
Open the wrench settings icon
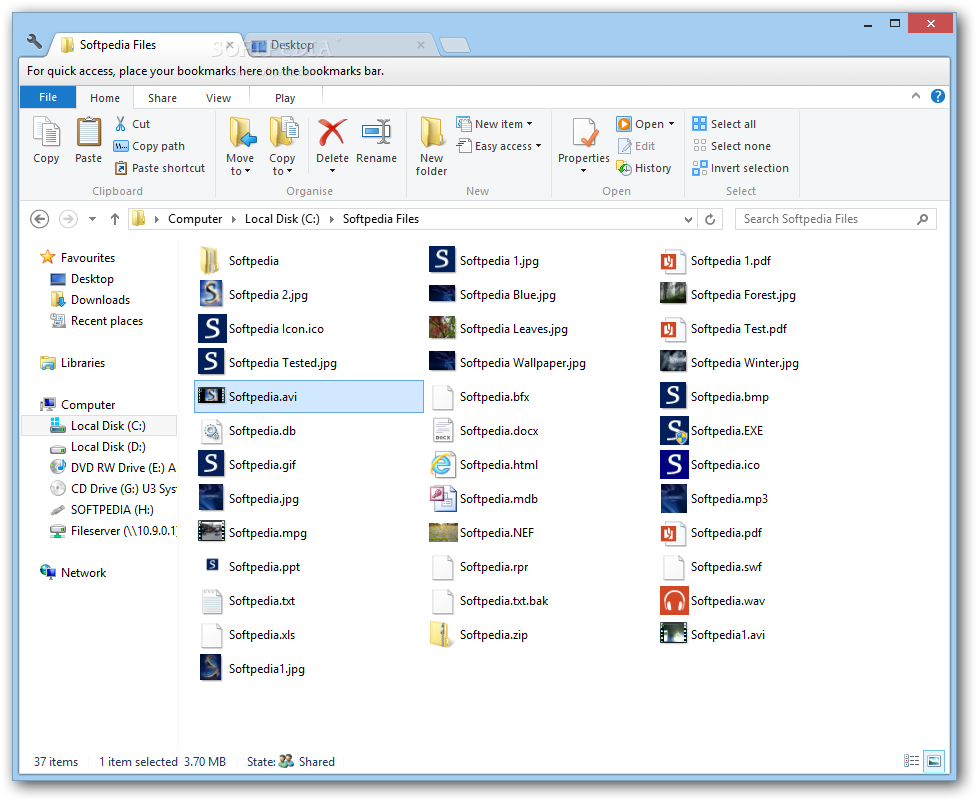click(35, 42)
